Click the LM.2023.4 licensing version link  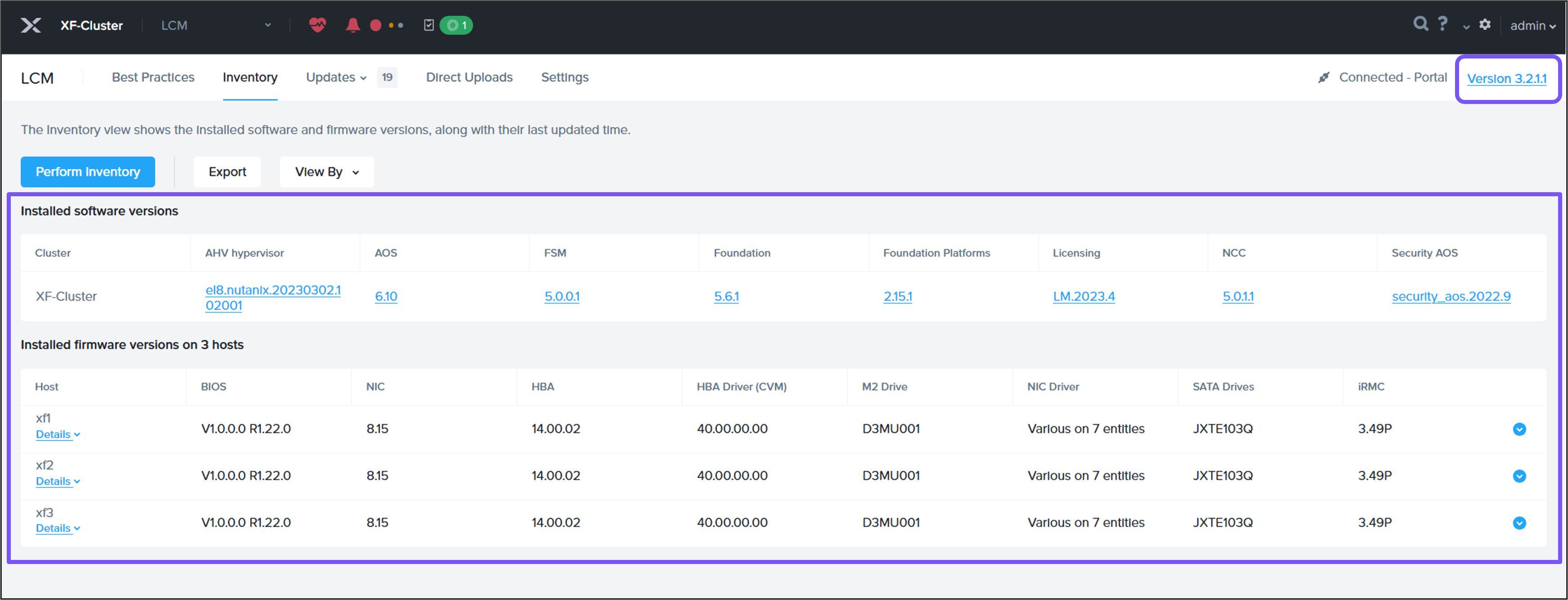coord(1083,296)
